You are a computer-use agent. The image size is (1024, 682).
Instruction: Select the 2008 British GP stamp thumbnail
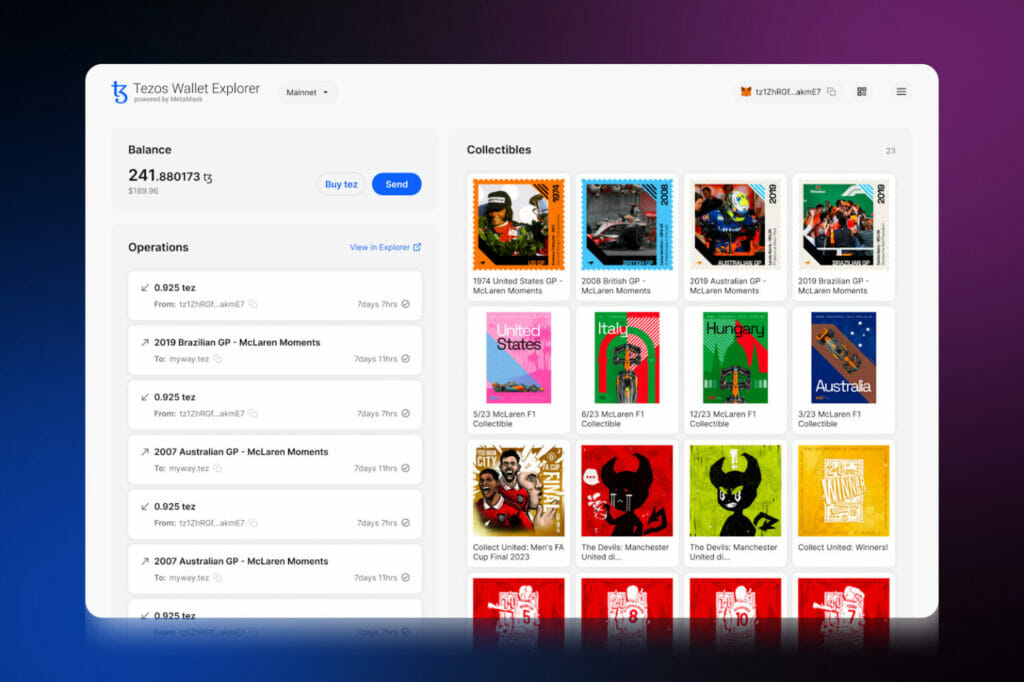click(x=627, y=225)
